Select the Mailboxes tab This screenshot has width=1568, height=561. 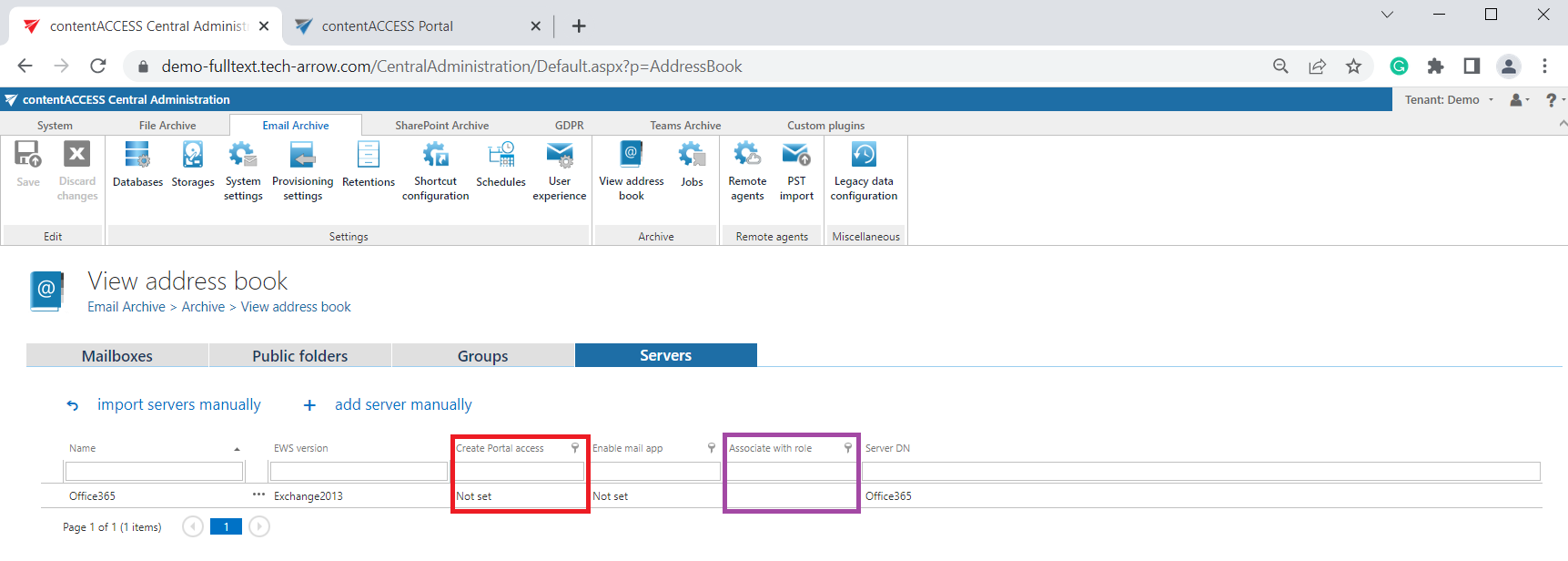tap(117, 356)
